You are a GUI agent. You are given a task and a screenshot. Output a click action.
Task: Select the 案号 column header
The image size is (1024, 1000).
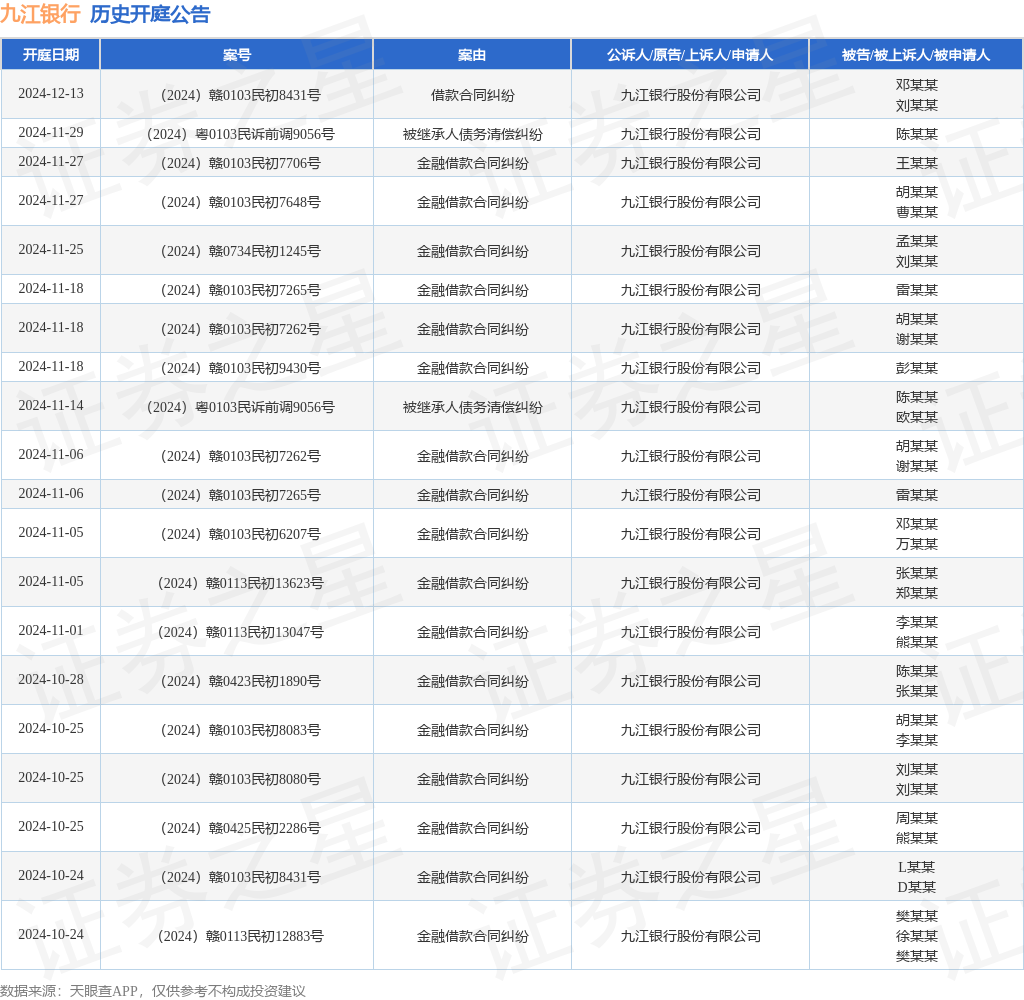point(237,55)
